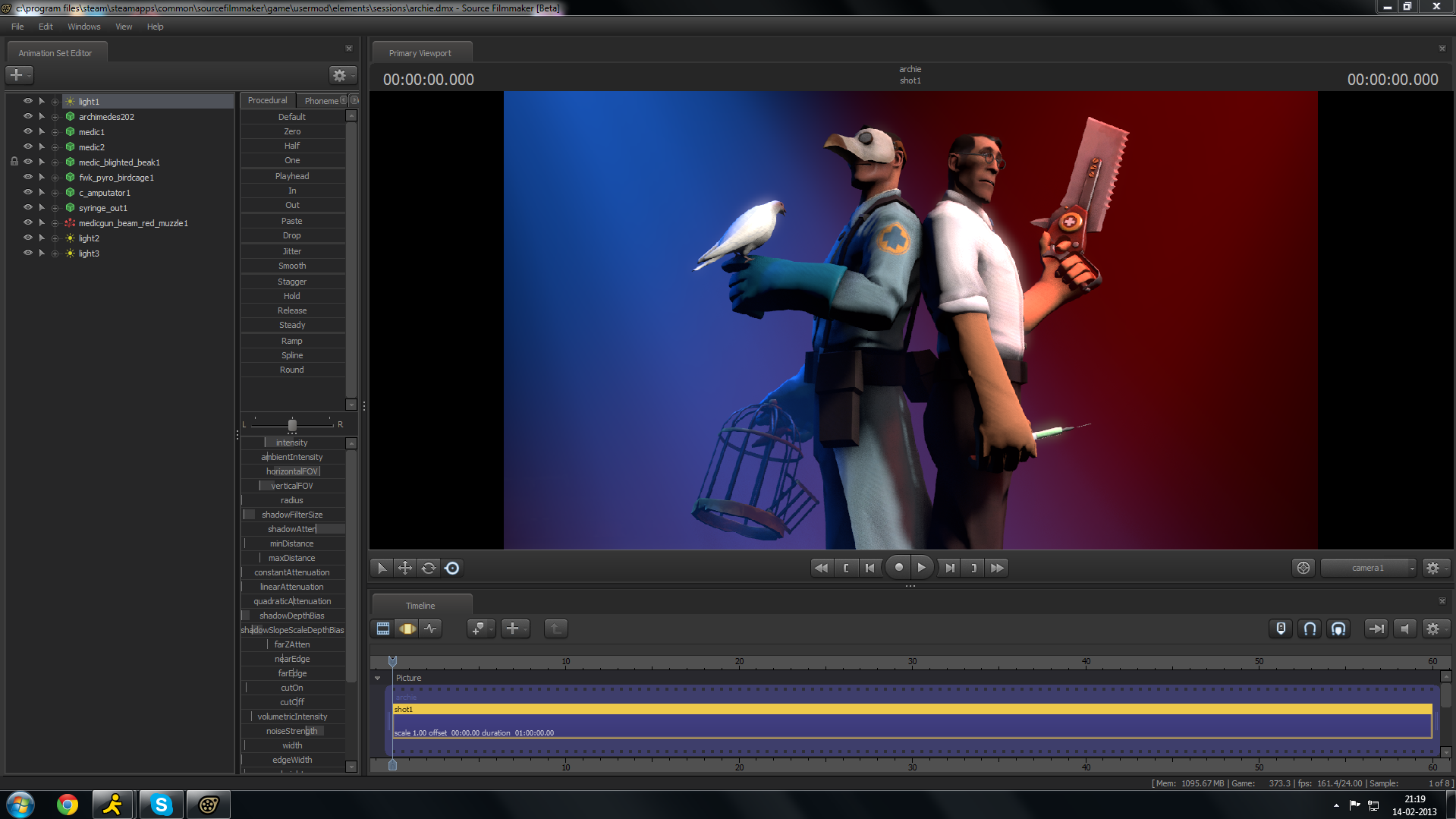Collapse the Picture track in timeline
1456x819 pixels.
click(x=378, y=678)
